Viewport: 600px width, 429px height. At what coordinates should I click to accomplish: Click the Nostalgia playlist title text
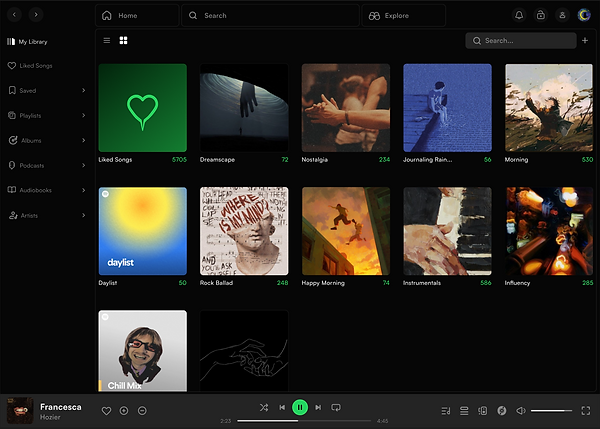pos(315,160)
